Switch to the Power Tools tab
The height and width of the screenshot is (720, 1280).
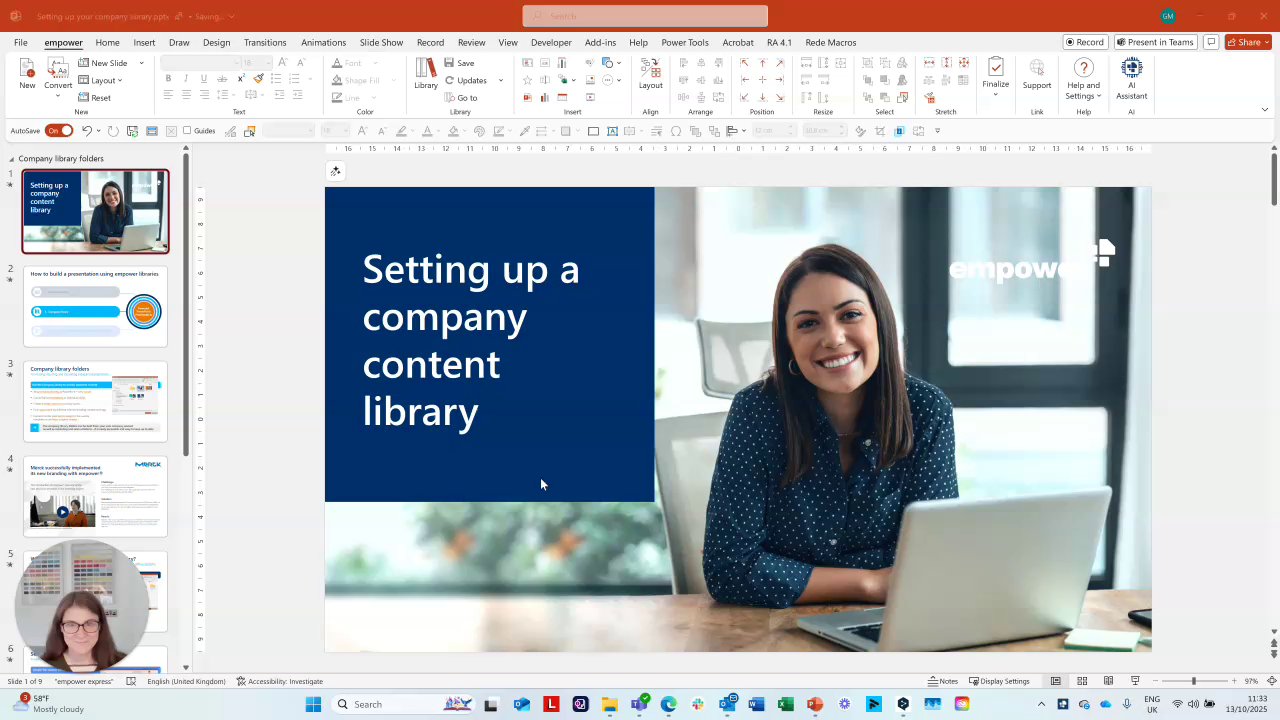click(x=684, y=43)
